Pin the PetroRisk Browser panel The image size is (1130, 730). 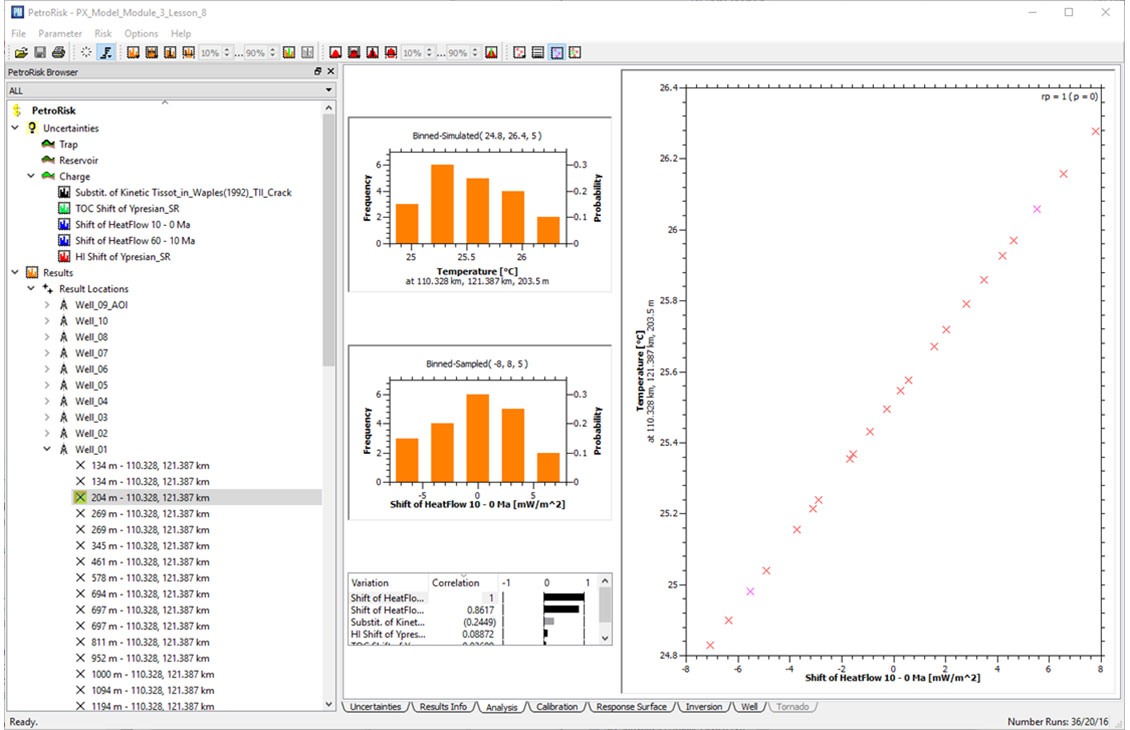(318, 72)
